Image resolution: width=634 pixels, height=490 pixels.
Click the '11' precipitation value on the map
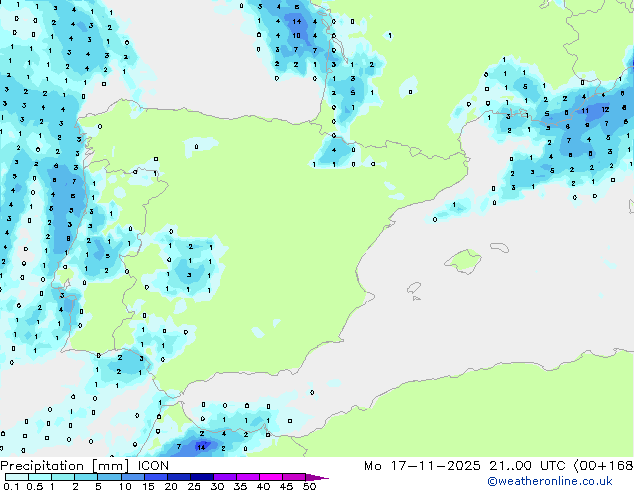pyautogui.click(x=585, y=110)
